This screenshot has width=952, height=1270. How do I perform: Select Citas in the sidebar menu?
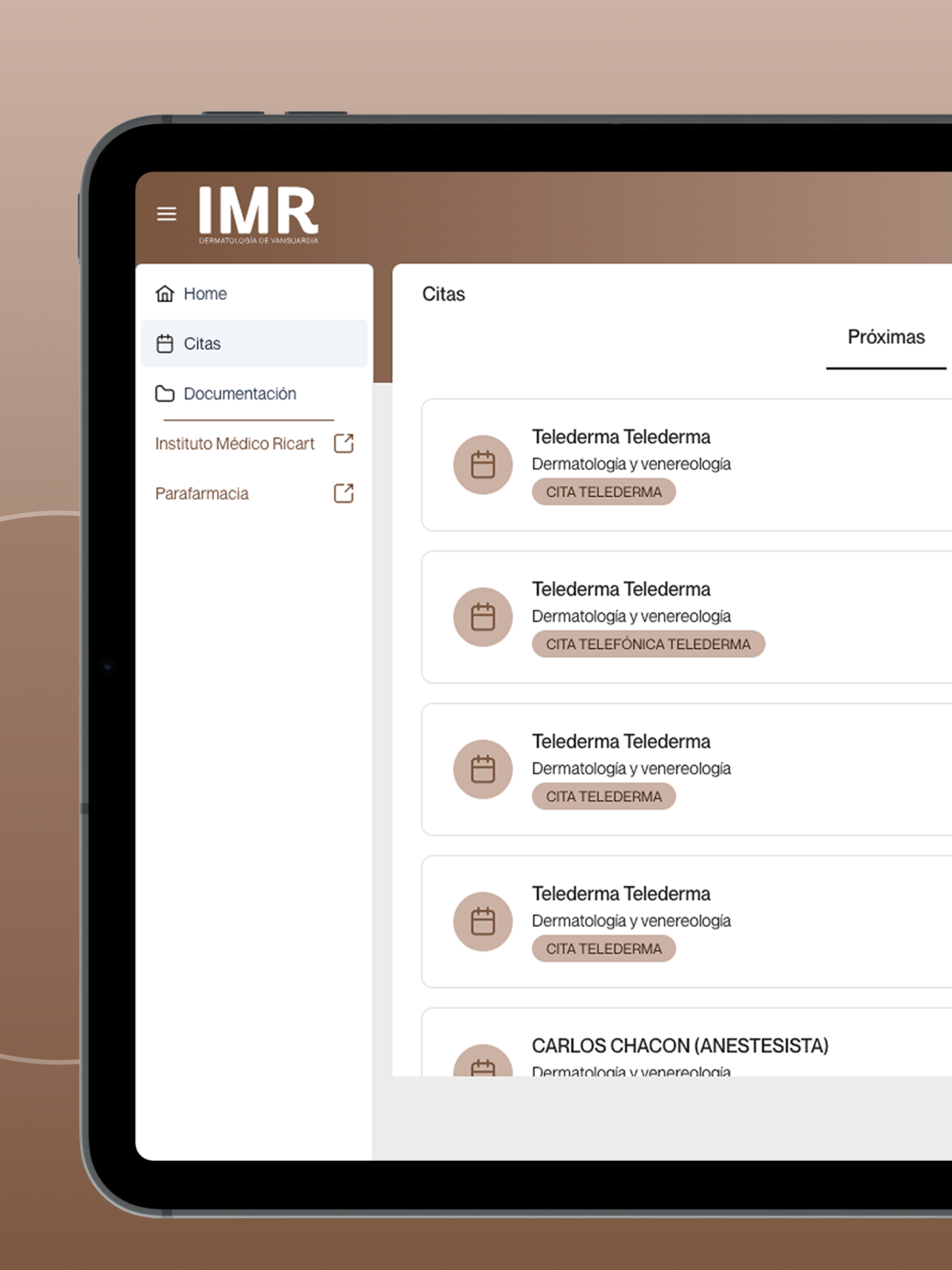pyautogui.click(x=254, y=344)
